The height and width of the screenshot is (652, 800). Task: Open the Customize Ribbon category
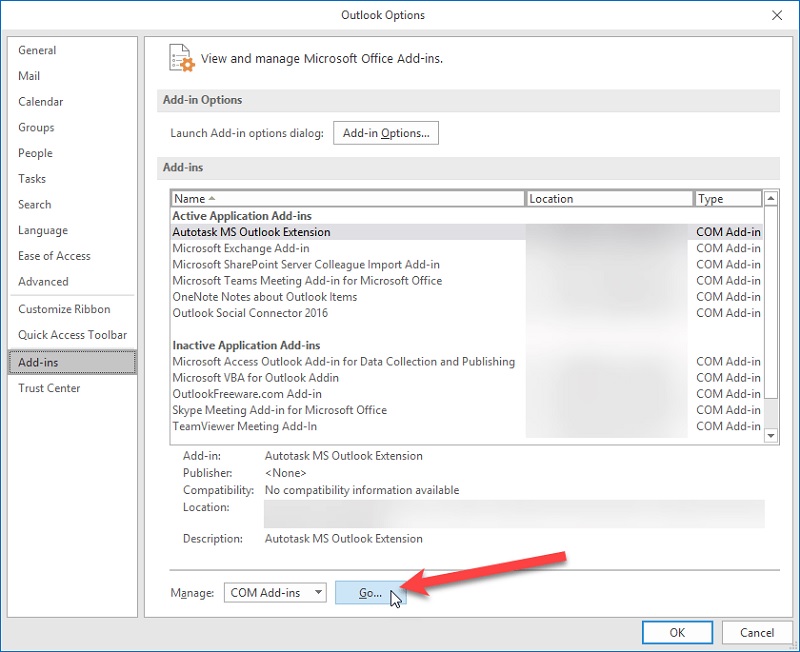[x=65, y=309]
